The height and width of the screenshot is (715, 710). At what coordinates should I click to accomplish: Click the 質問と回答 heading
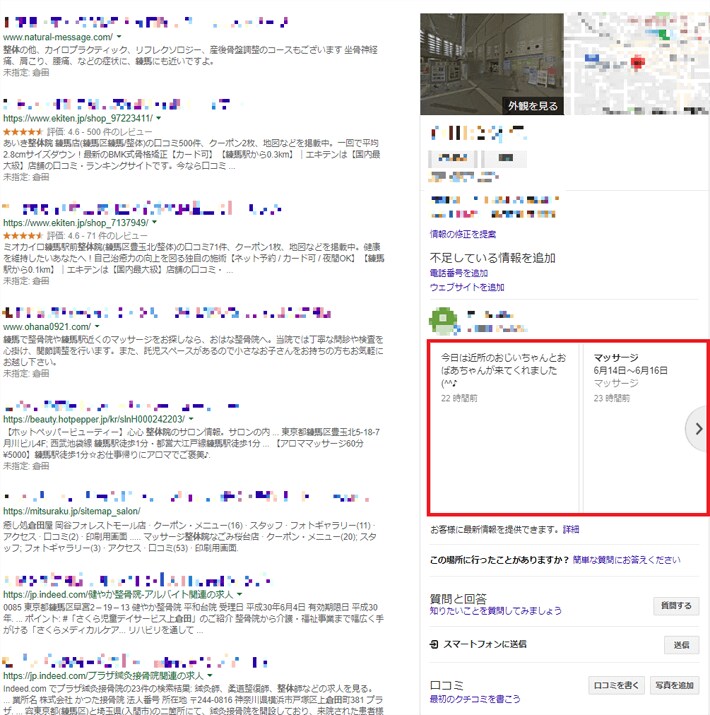(x=458, y=598)
